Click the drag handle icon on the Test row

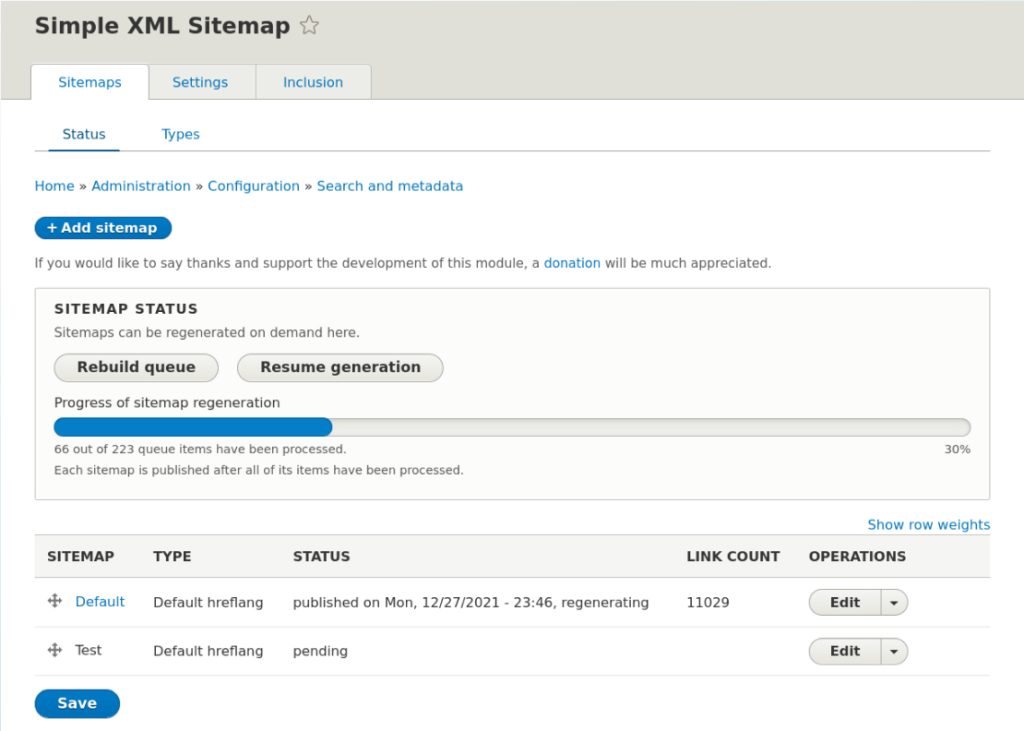[54, 650]
